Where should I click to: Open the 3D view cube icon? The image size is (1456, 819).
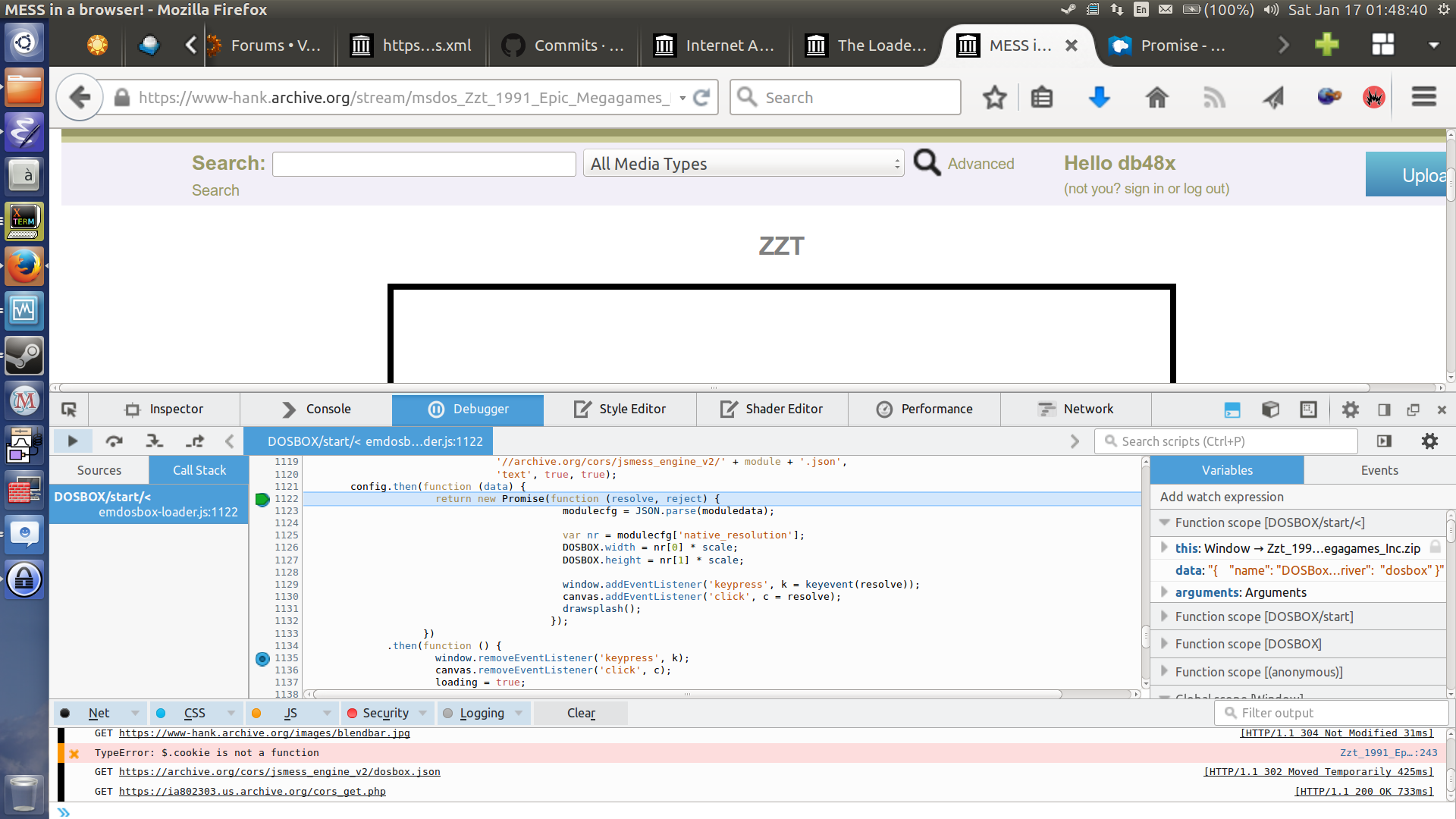(x=1270, y=409)
